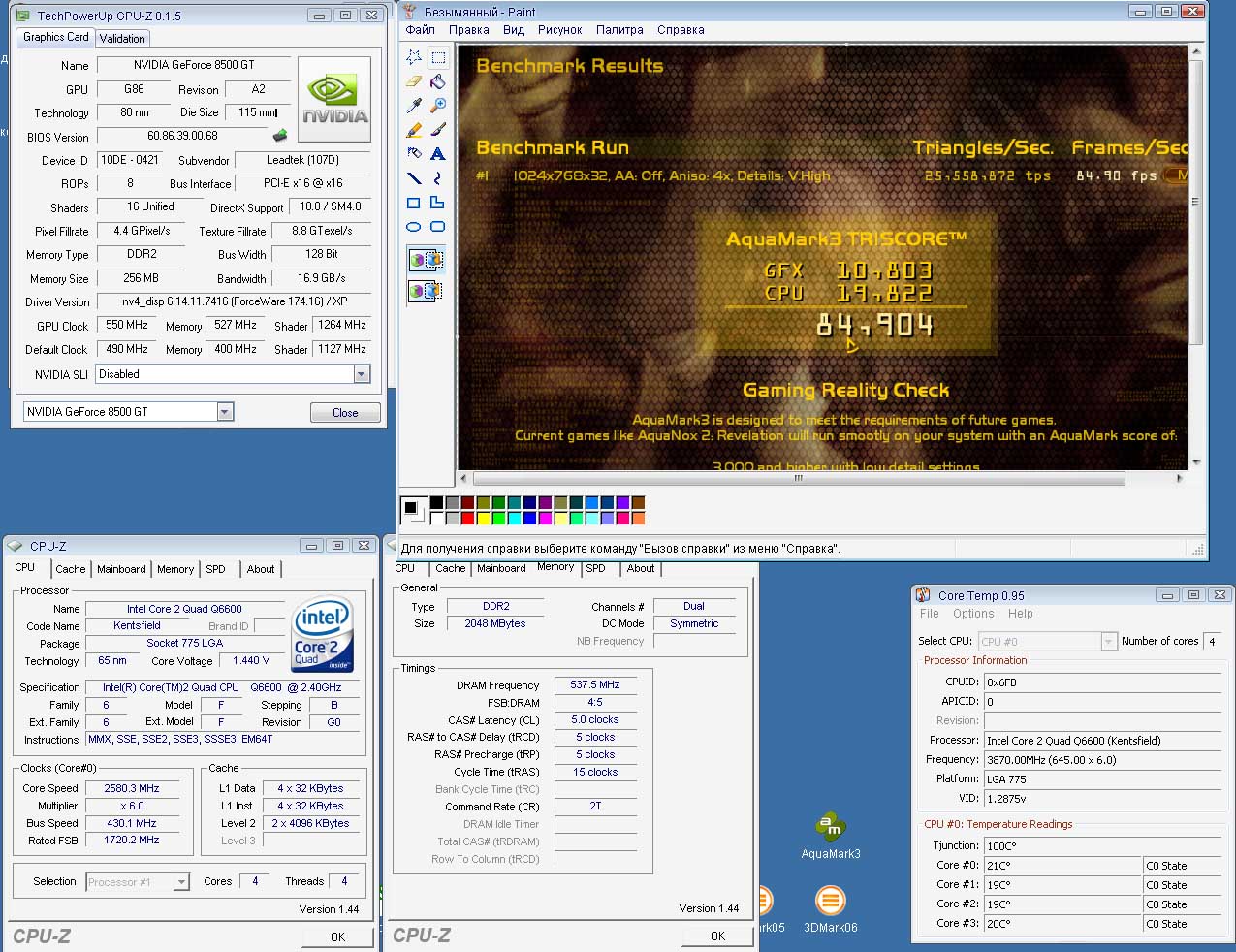
Task: Choose the Pencil tool in Paint
Action: pos(414,129)
